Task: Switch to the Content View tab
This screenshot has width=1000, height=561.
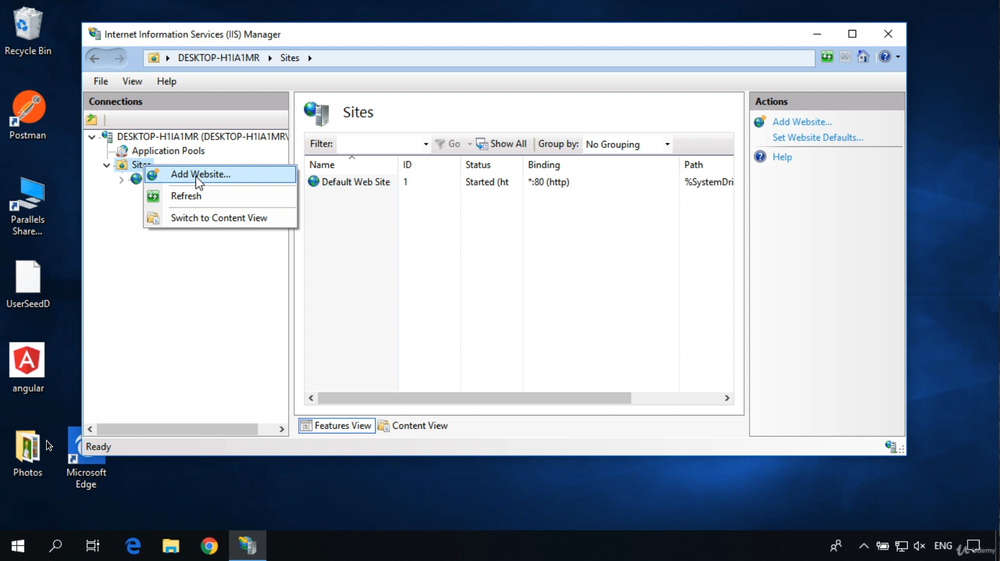Action: [413, 425]
